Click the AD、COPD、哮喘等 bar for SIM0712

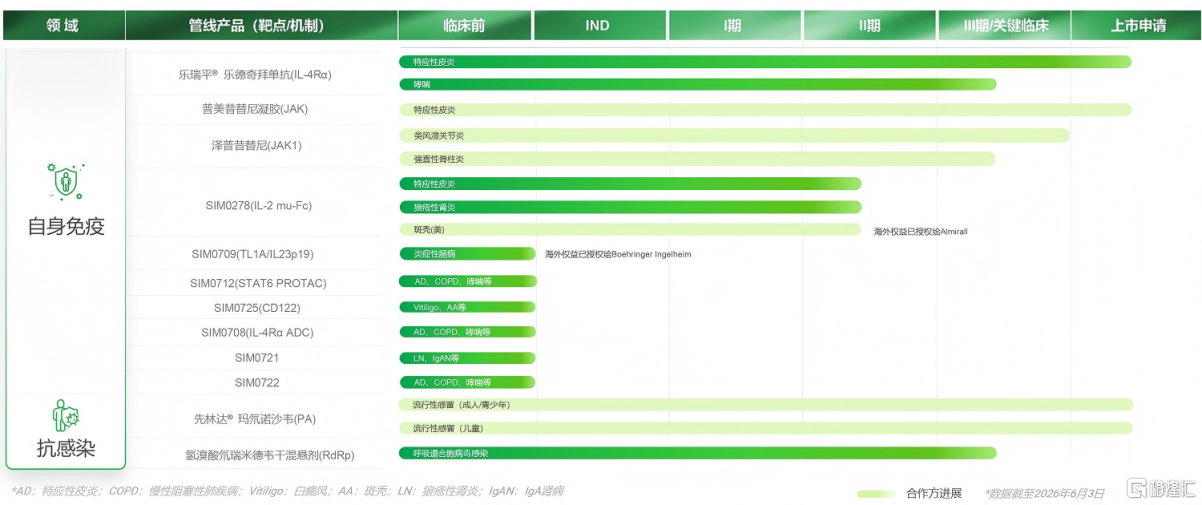[468, 282]
